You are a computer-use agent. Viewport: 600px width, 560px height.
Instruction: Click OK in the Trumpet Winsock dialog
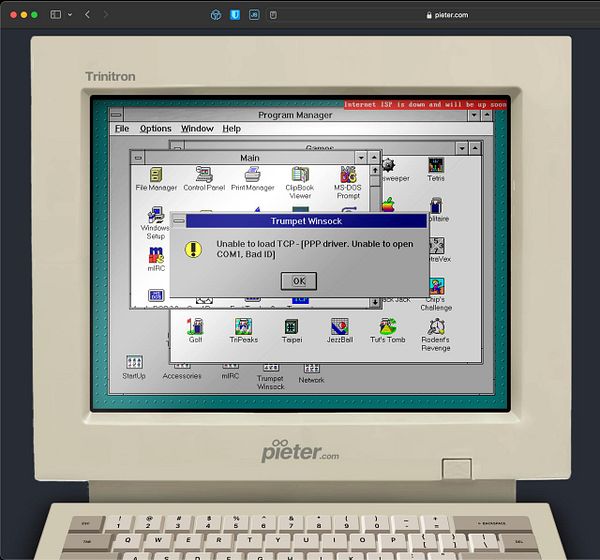tap(299, 281)
